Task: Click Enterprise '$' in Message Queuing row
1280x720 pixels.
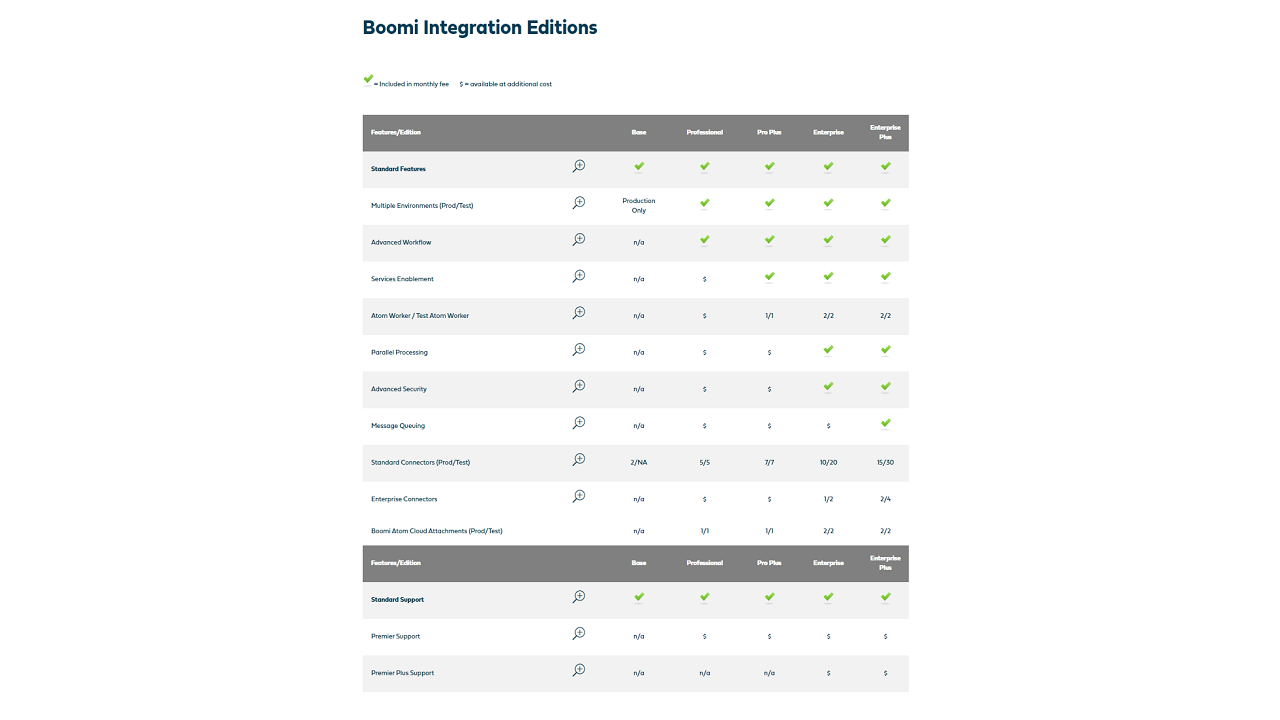Action: 828,426
